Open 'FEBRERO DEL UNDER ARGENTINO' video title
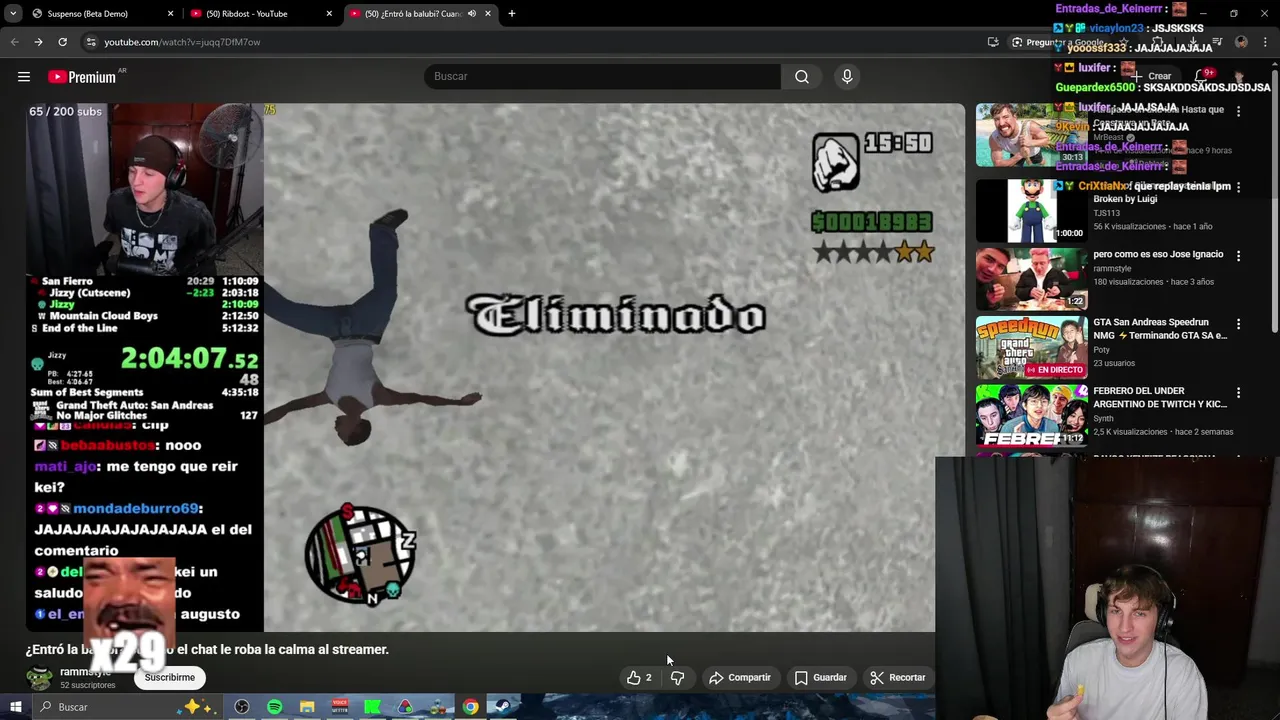The width and height of the screenshot is (1280, 720). click(x=1160, y=397)
